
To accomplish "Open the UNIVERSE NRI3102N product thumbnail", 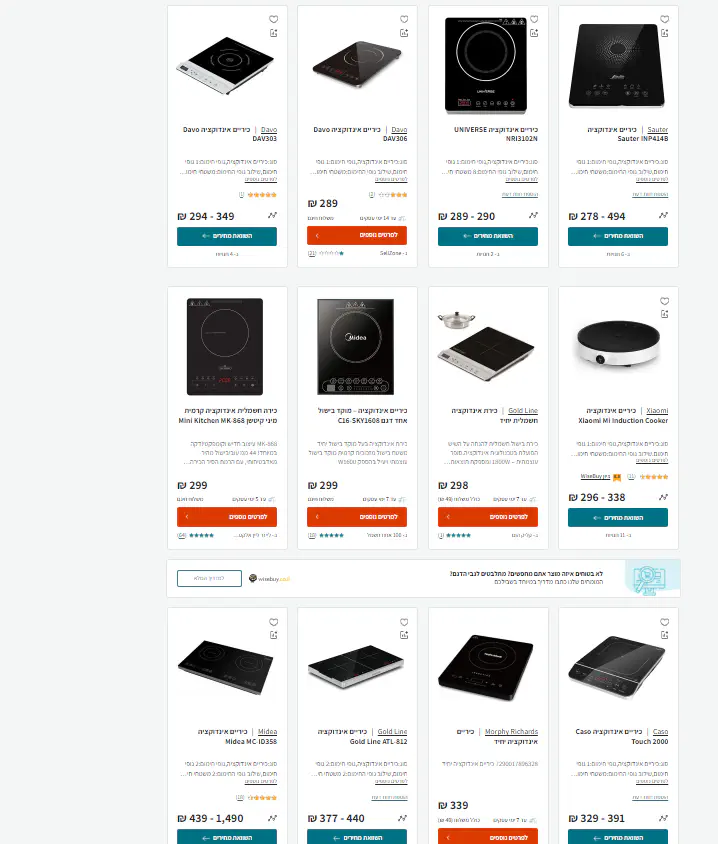I will click(485, 65).
